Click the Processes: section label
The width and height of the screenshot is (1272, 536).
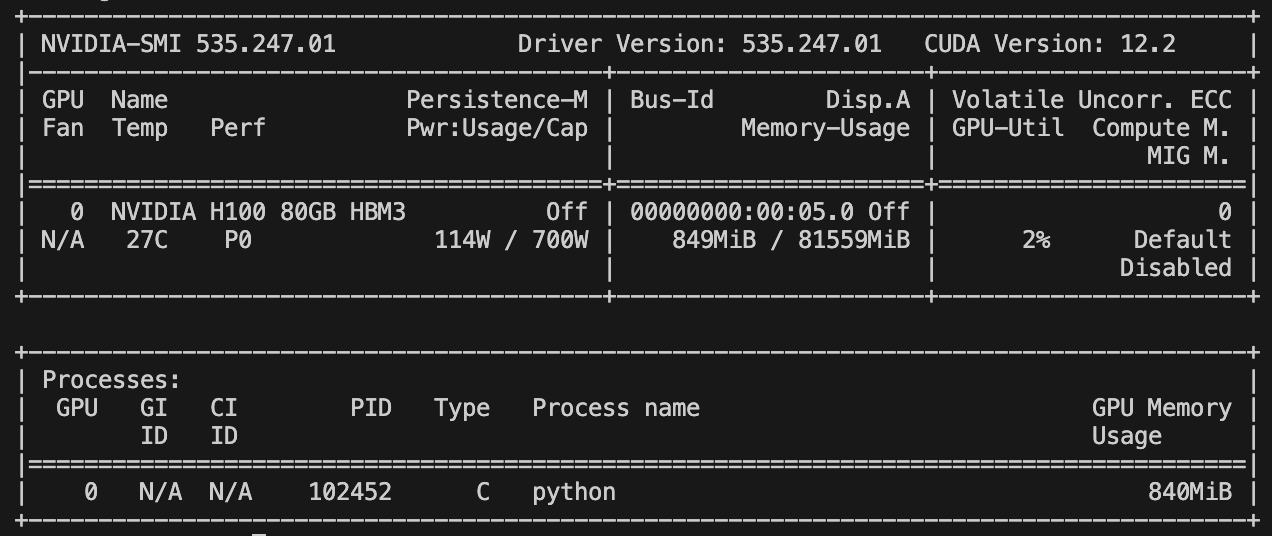point(111,380)
